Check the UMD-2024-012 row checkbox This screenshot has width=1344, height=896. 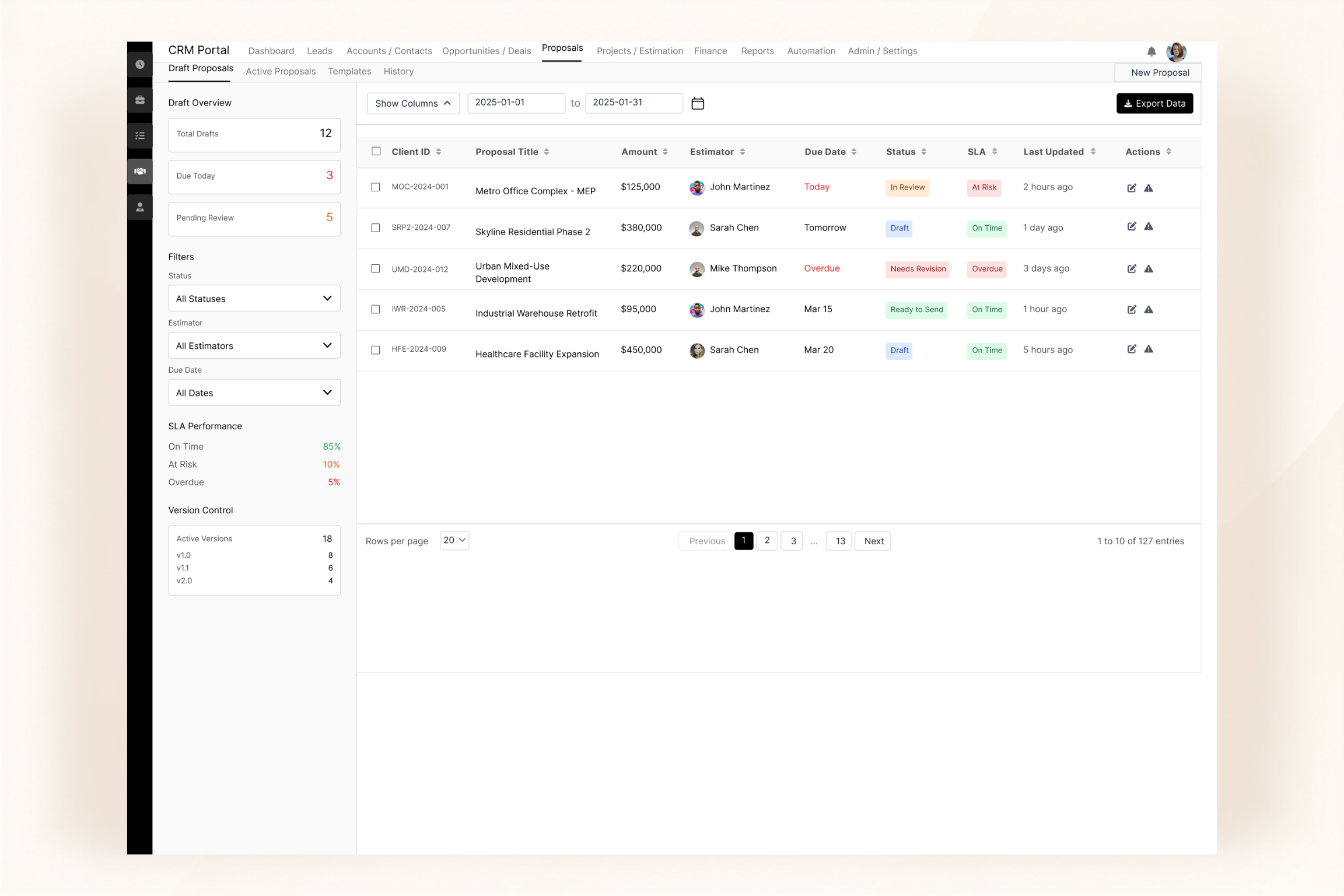coord(376,269)
